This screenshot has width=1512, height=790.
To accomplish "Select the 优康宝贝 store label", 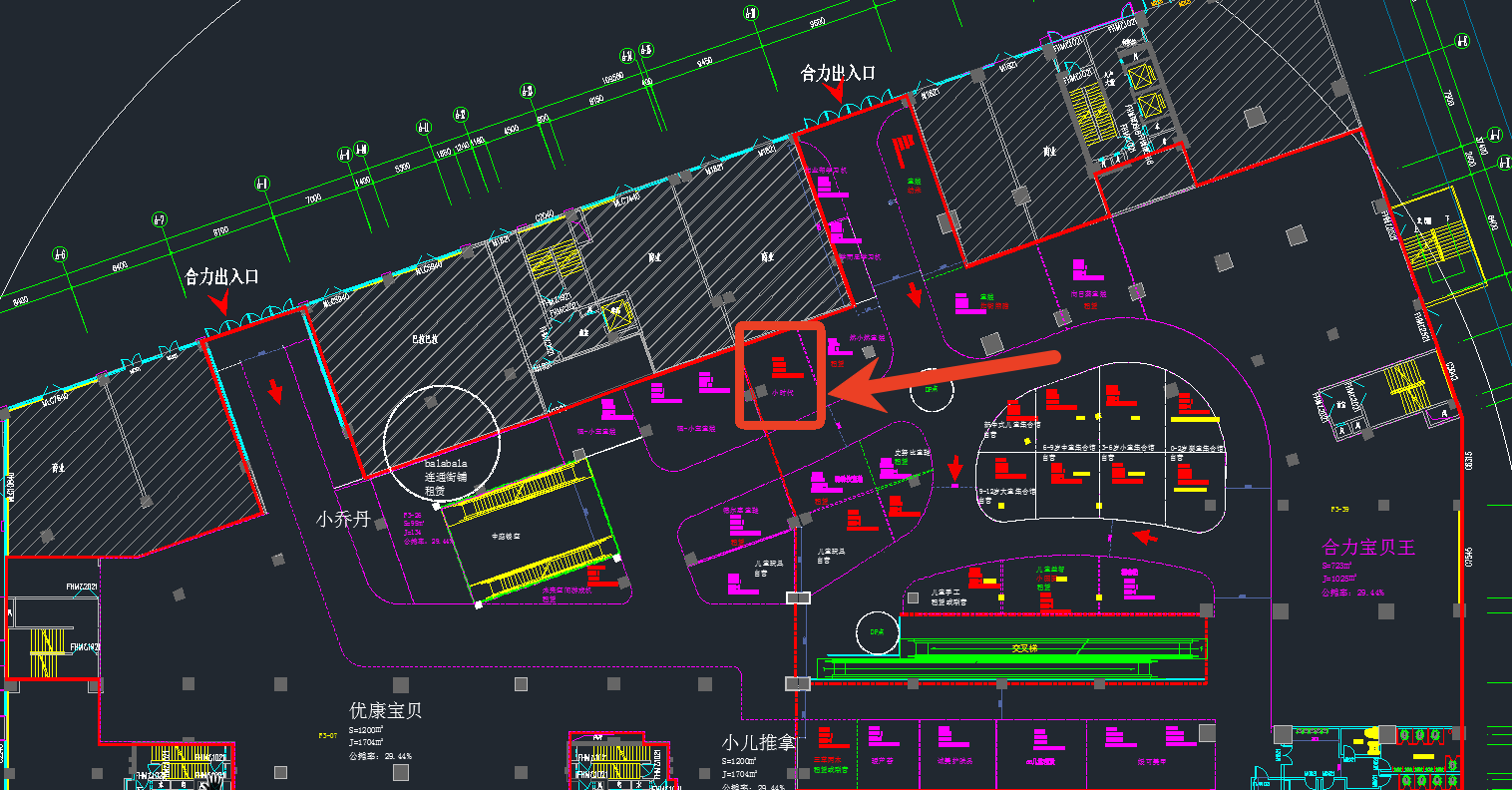I will point(385,711).
